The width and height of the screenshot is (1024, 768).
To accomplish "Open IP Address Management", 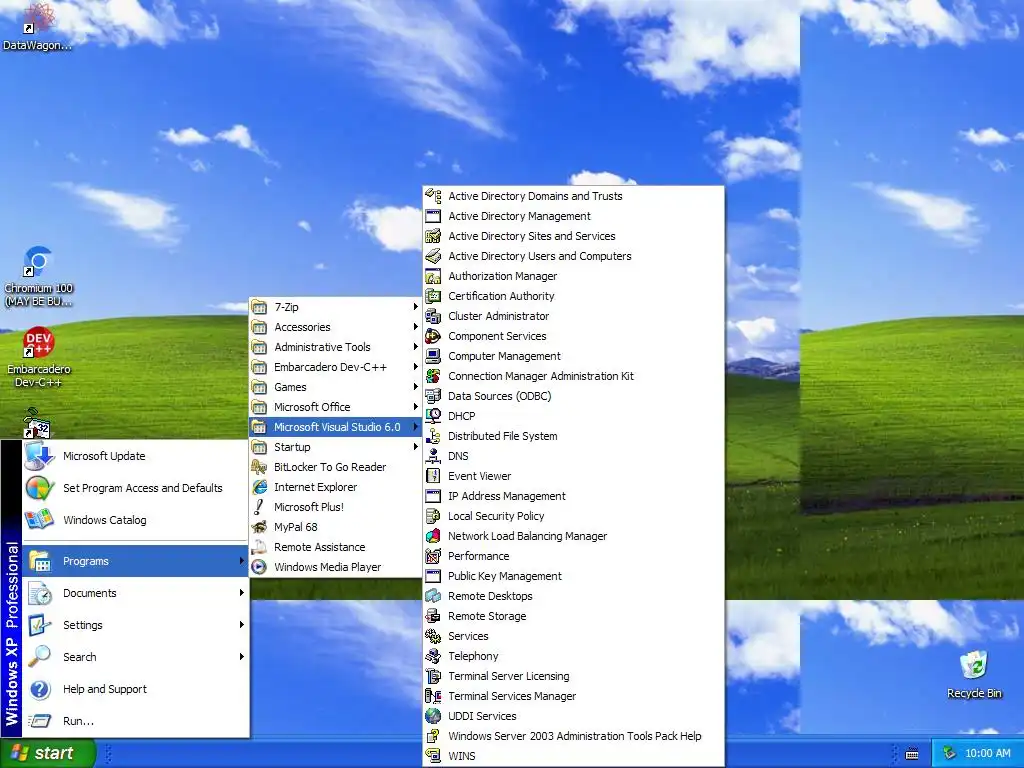I will [573, 496].
